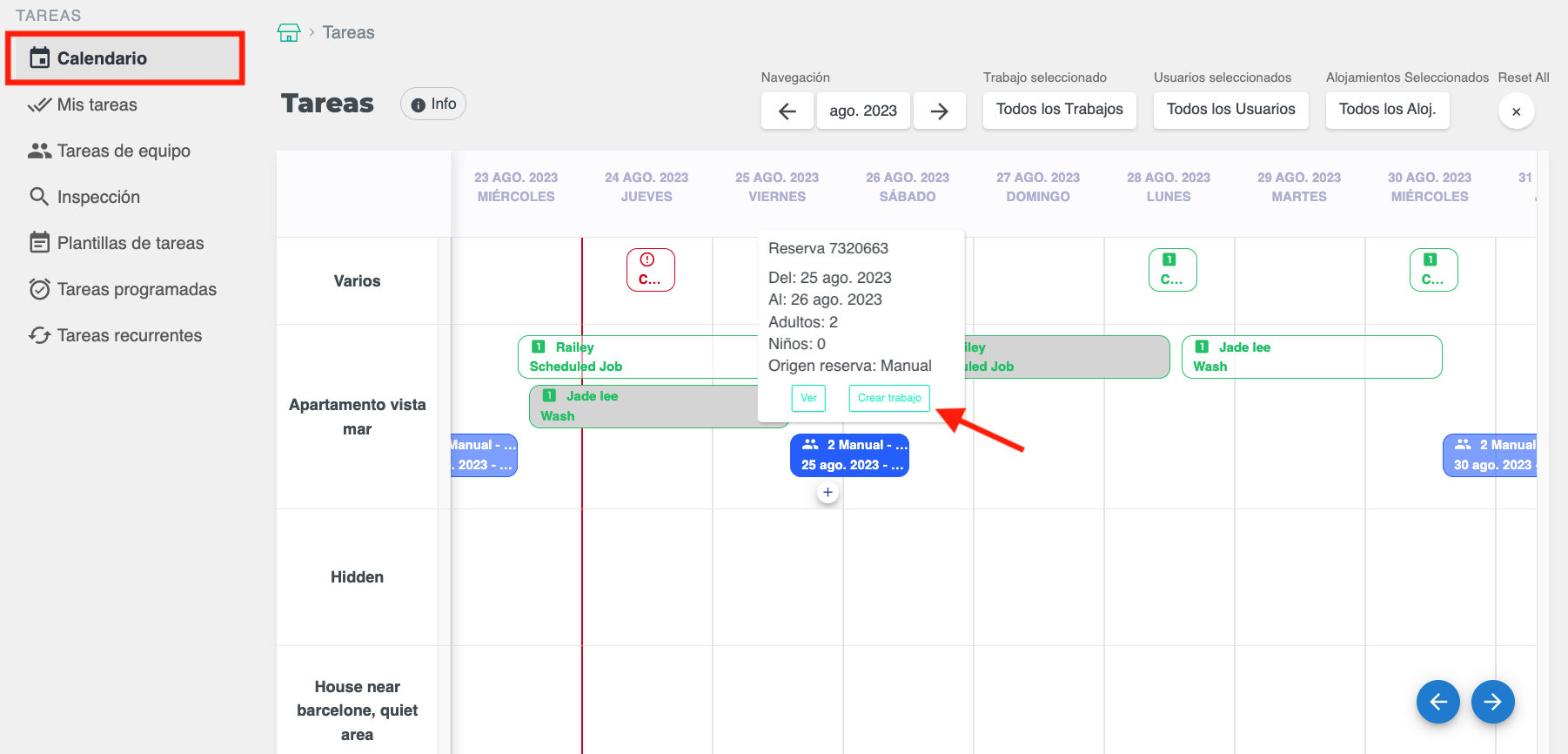Click the plus icon below the reservation

(x=828, y=493)
